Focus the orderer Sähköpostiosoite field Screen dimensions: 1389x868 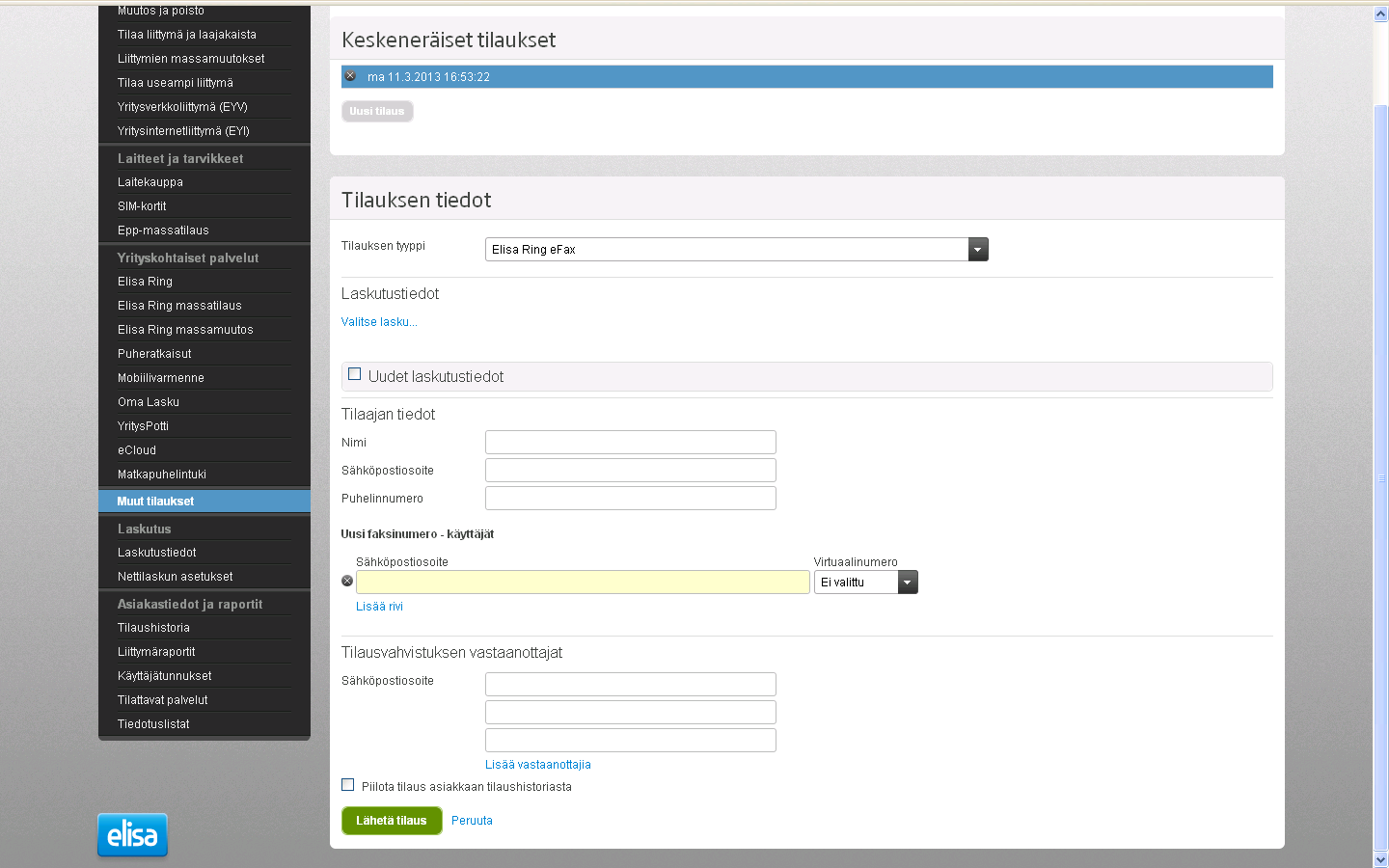631,471
